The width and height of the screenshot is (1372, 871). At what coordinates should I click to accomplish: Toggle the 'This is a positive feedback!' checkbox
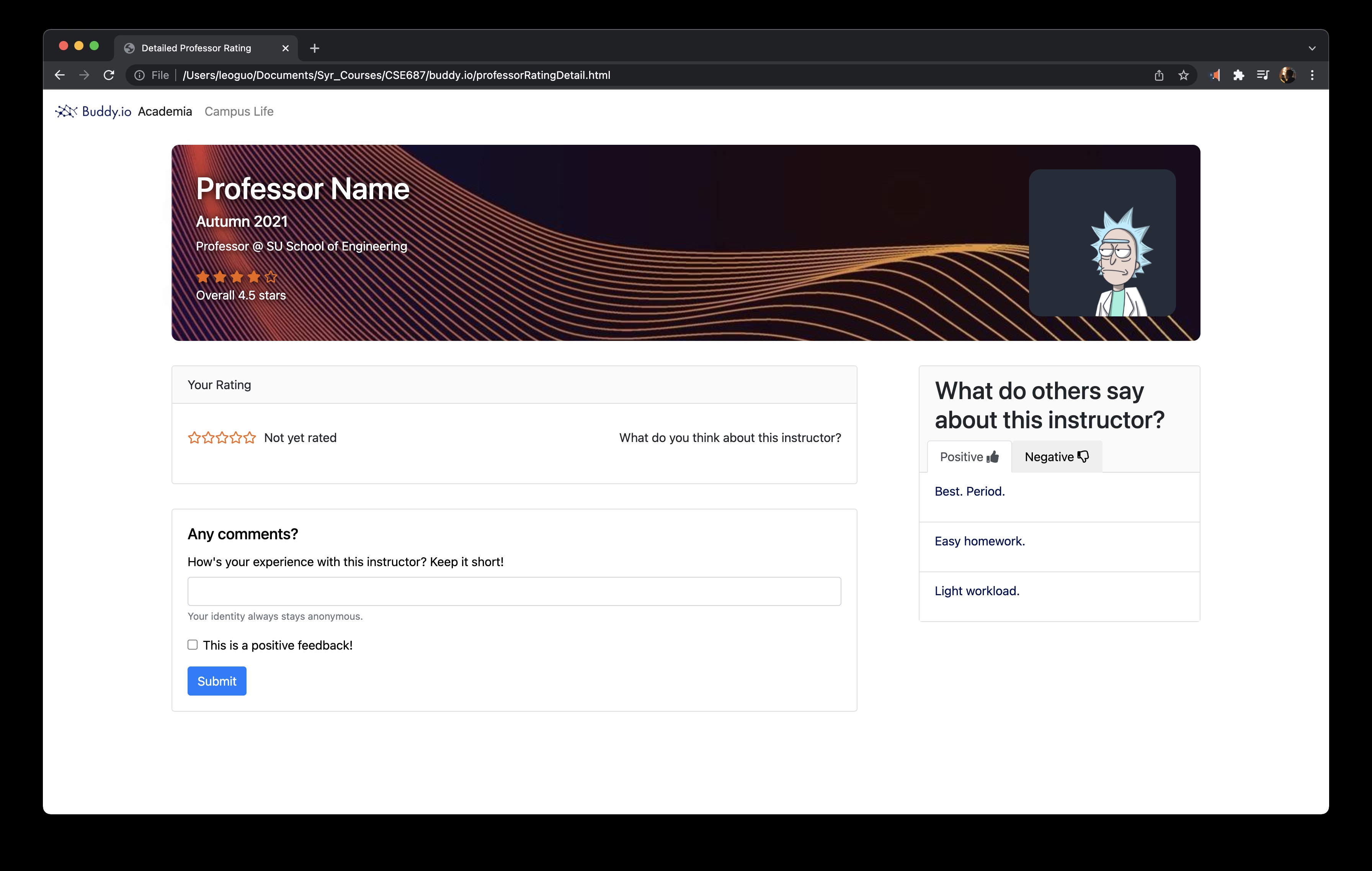pyautogui.click(x=192, y=644)
